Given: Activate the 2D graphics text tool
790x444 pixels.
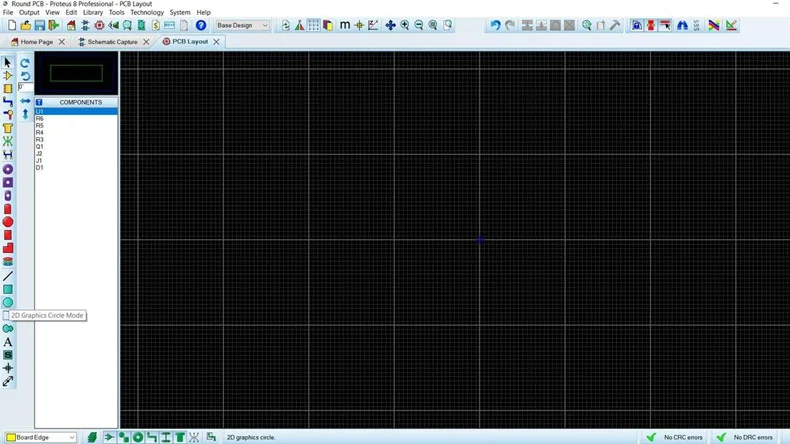Looking at the screenshot, I should (8, 342).
